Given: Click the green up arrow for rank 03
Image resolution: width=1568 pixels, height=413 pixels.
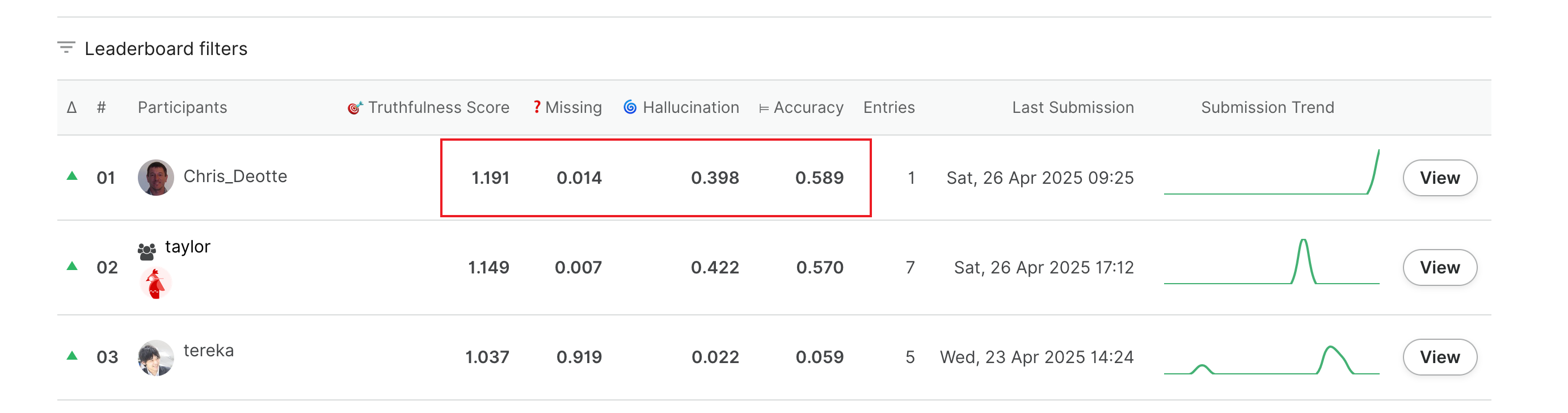Looking at the screenshot, I should pos(72,355).
